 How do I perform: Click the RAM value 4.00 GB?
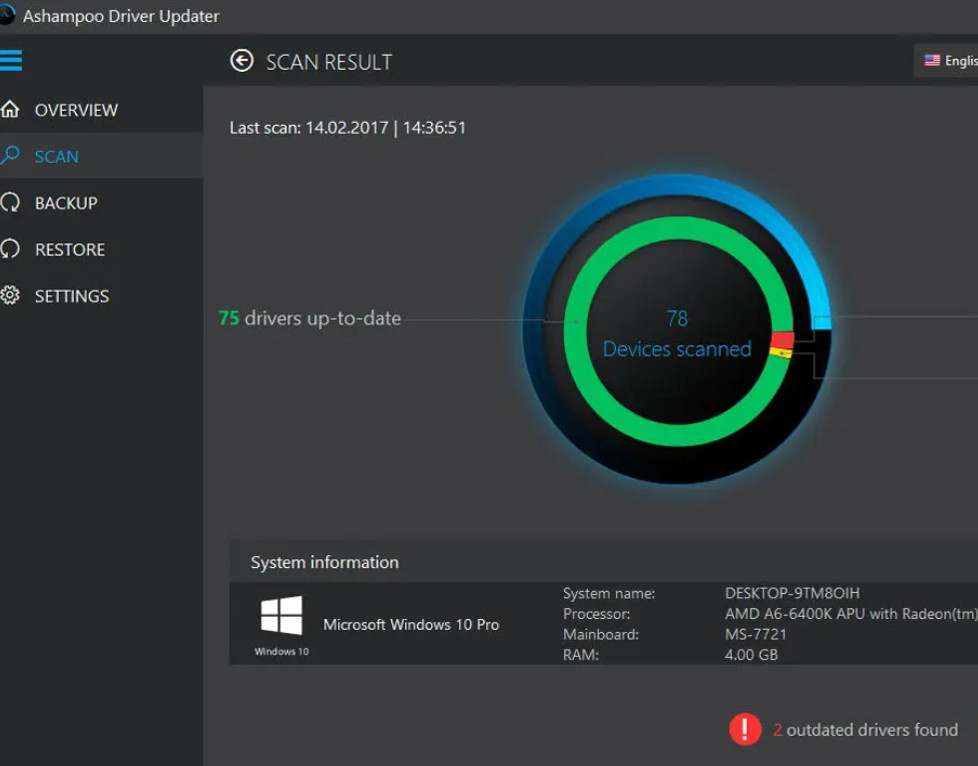[751, 655]
